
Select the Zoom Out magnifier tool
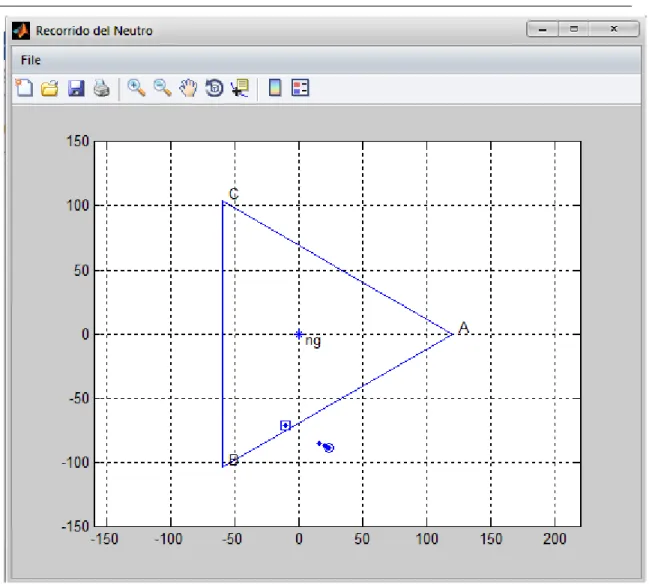tap(162, 88)
